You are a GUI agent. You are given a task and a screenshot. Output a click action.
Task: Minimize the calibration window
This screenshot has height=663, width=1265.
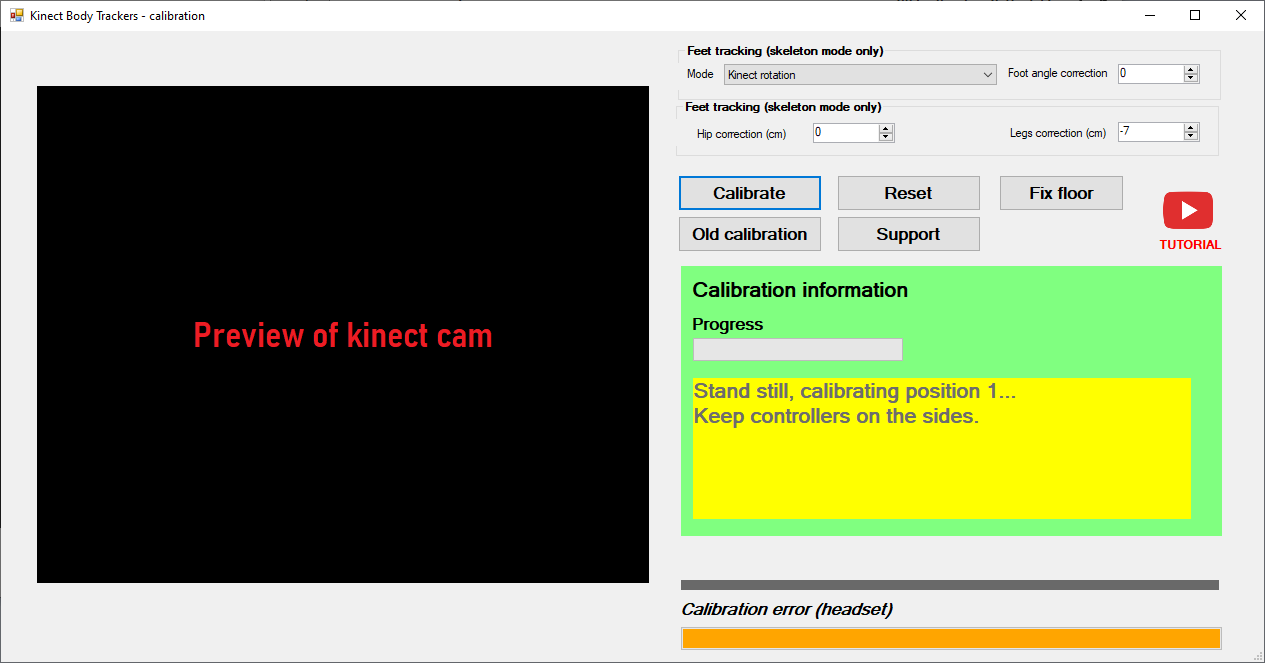(x=1148, y=15)
